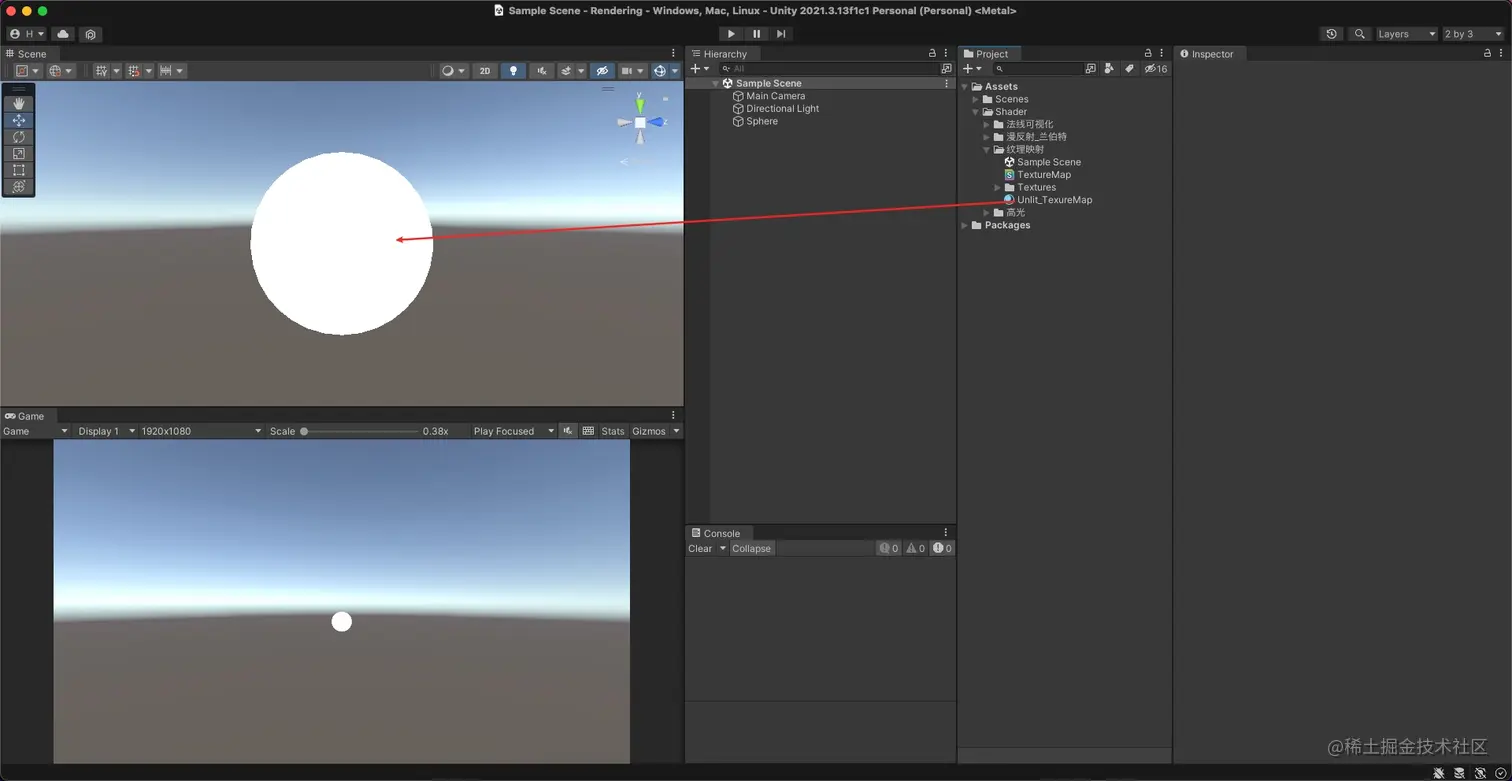The width and height of the screenshot is (1512, 781).
Task: Toggle console warning messages filter
Action: coord(916,548)
